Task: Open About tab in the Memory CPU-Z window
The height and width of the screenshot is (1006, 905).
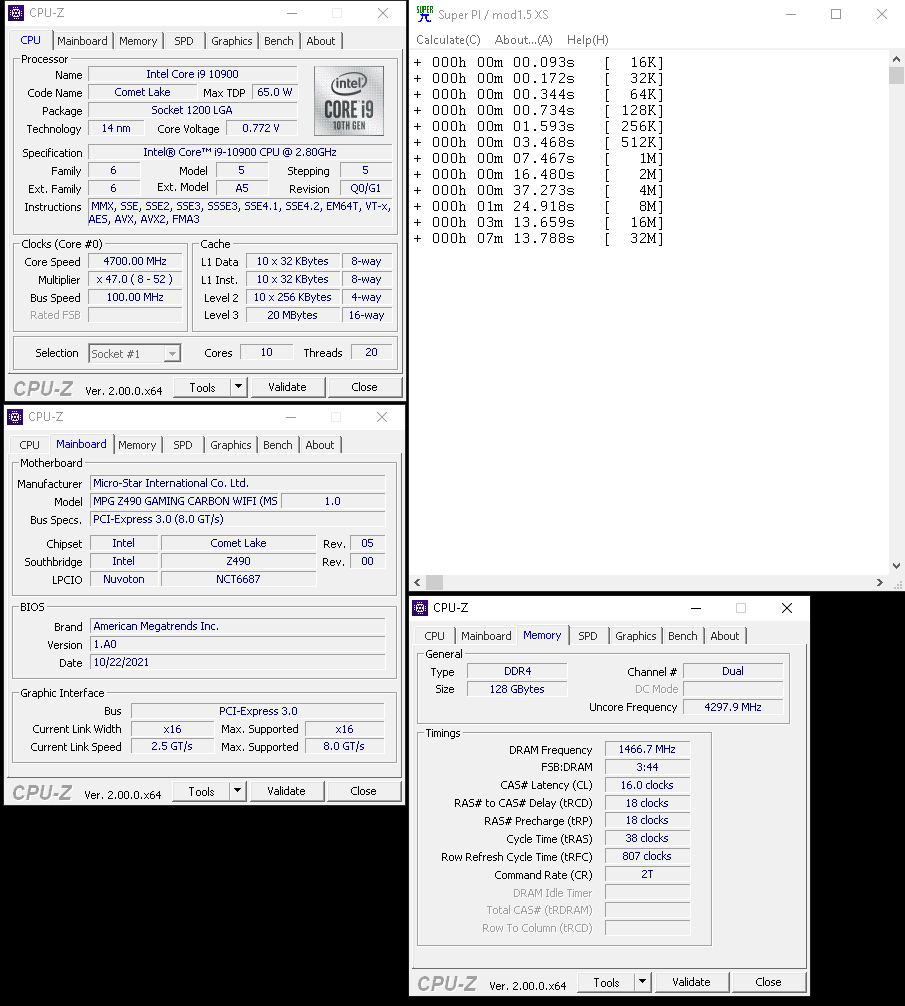Action: pyautogui.click(x=725, y=636)
